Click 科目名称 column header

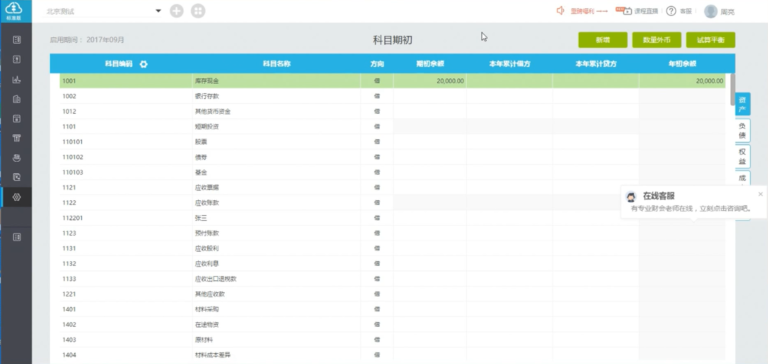[277, 64]
